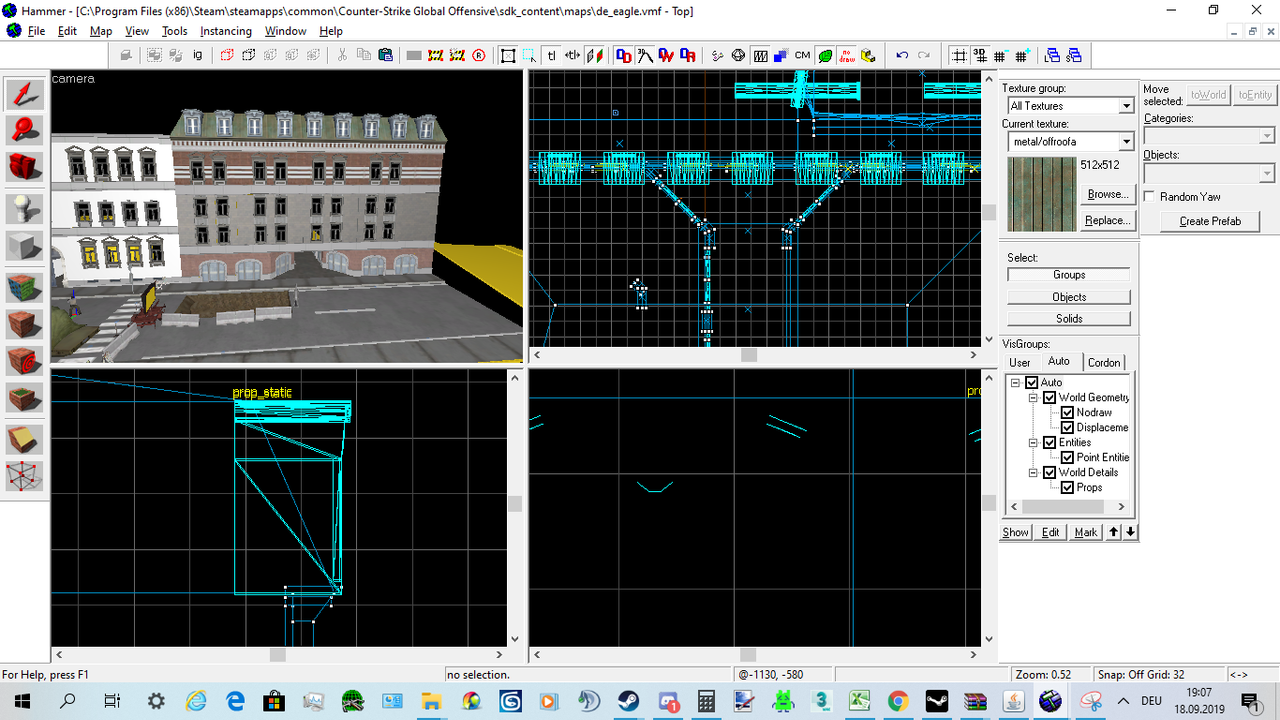This screenshot has width=1280, height=720.
Task: Toggle selection box mode icon
Action: pyautogui.click(x=508, y=56)
